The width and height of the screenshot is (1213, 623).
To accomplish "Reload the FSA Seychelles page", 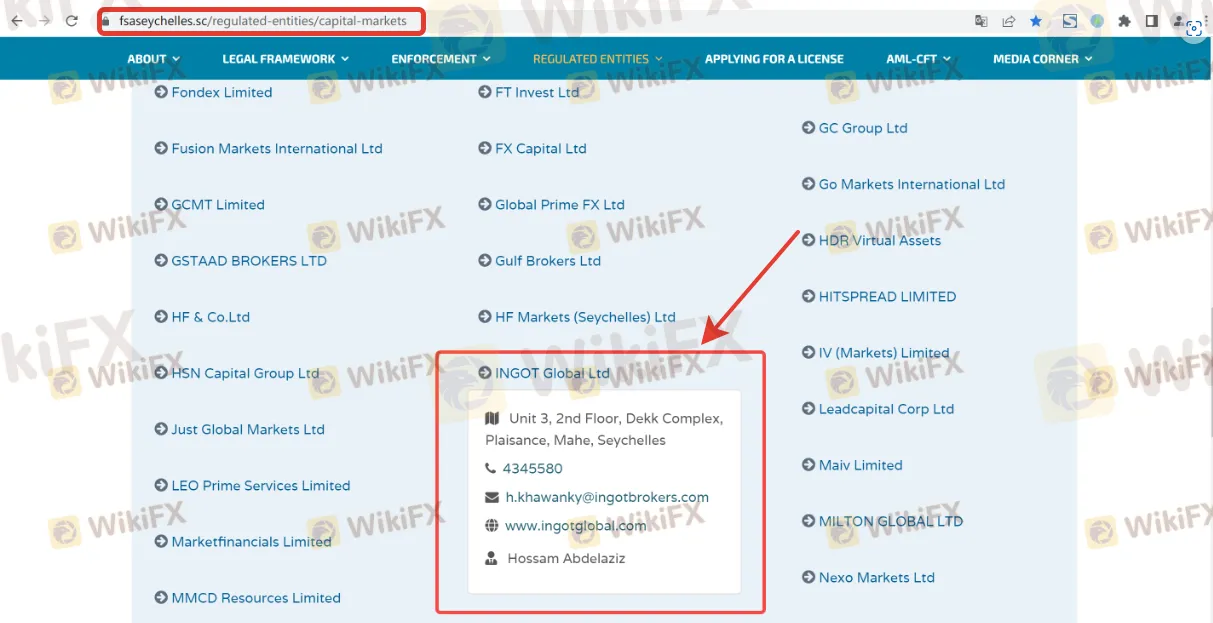I will click(x=71, y=20).
